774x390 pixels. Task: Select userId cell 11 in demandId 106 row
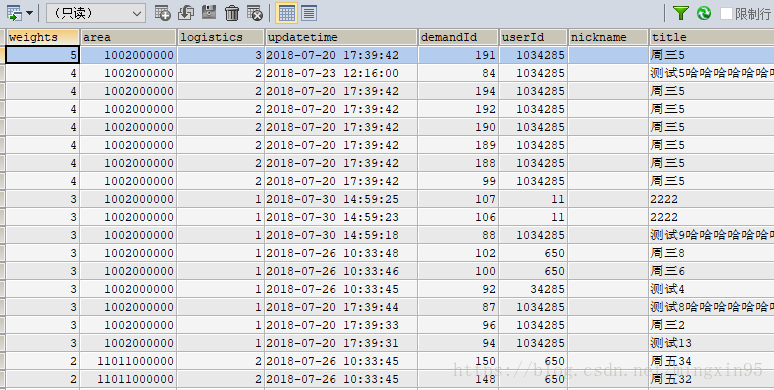click(533, 217)
